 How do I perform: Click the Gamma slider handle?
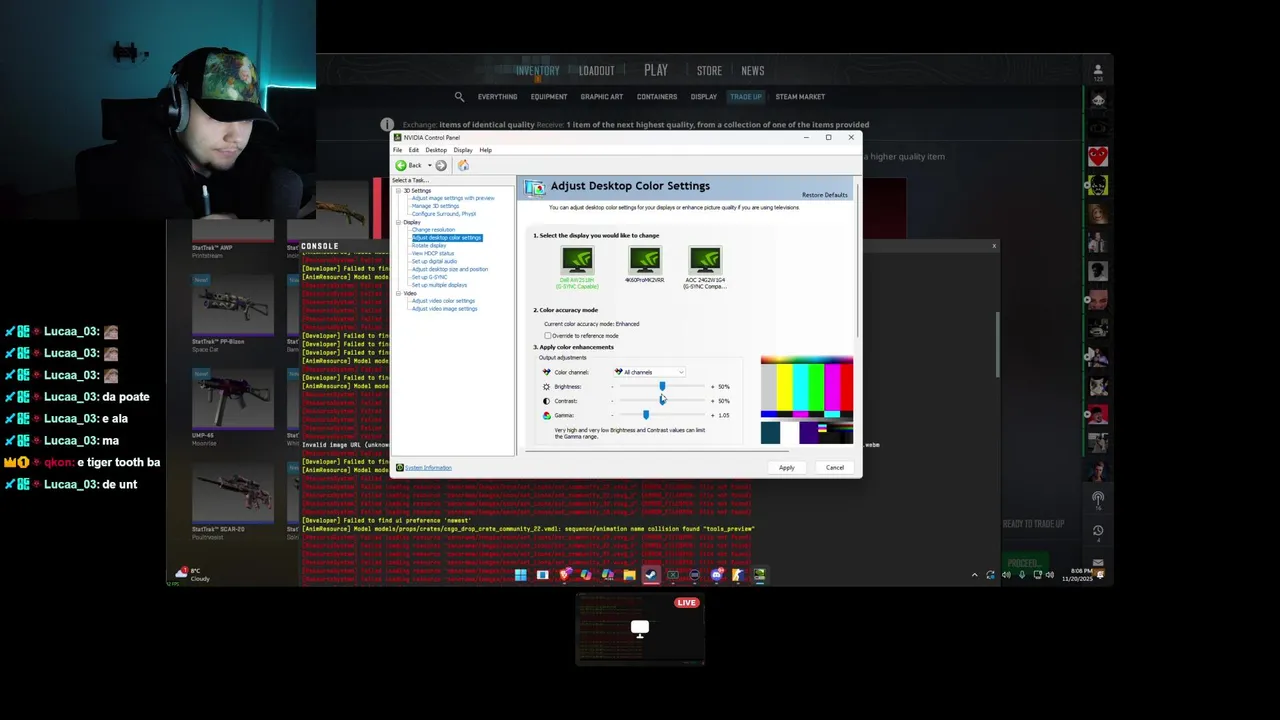646,414
